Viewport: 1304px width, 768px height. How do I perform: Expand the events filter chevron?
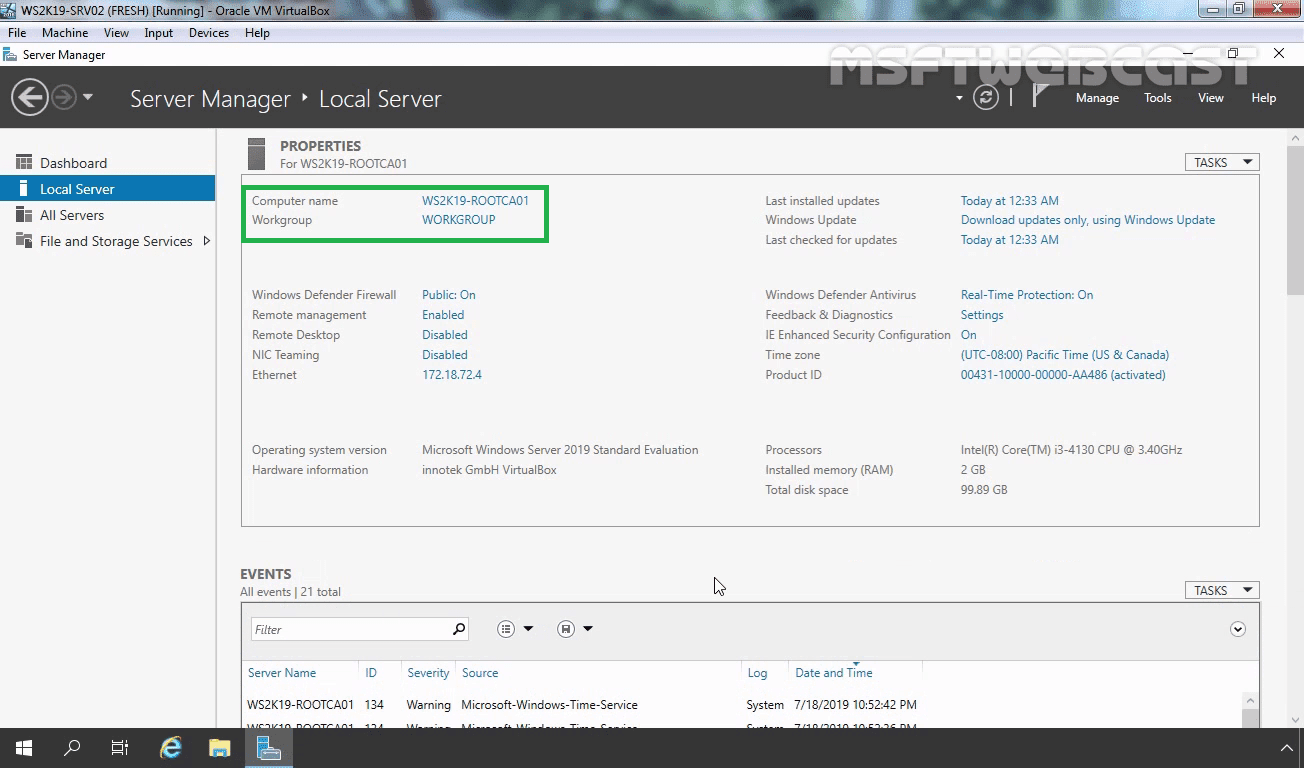[1238, 629]
